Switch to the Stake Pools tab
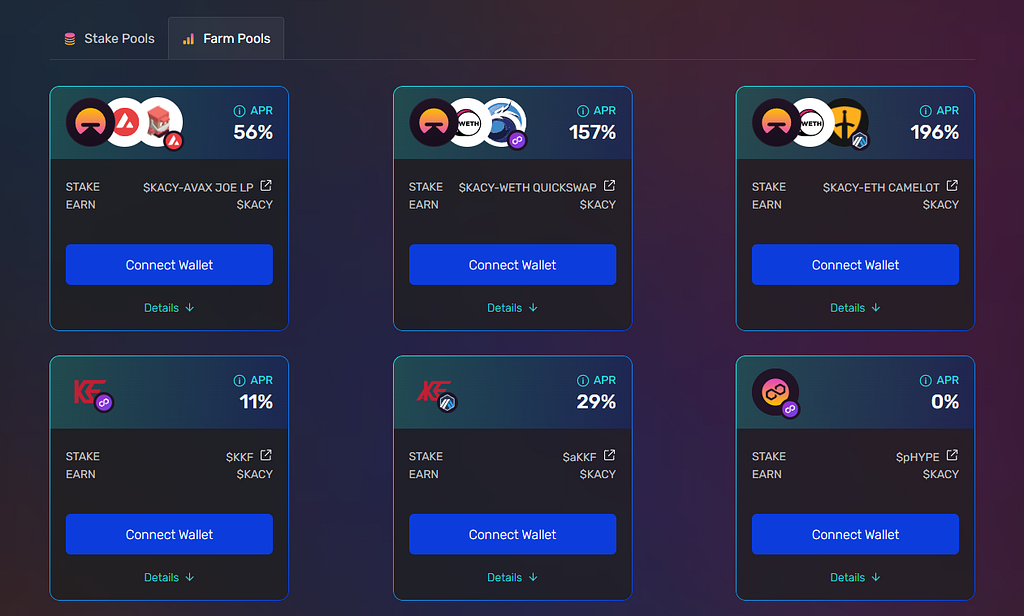Image resolution: width=1024 pixels, height=616 pixels. 109,39
